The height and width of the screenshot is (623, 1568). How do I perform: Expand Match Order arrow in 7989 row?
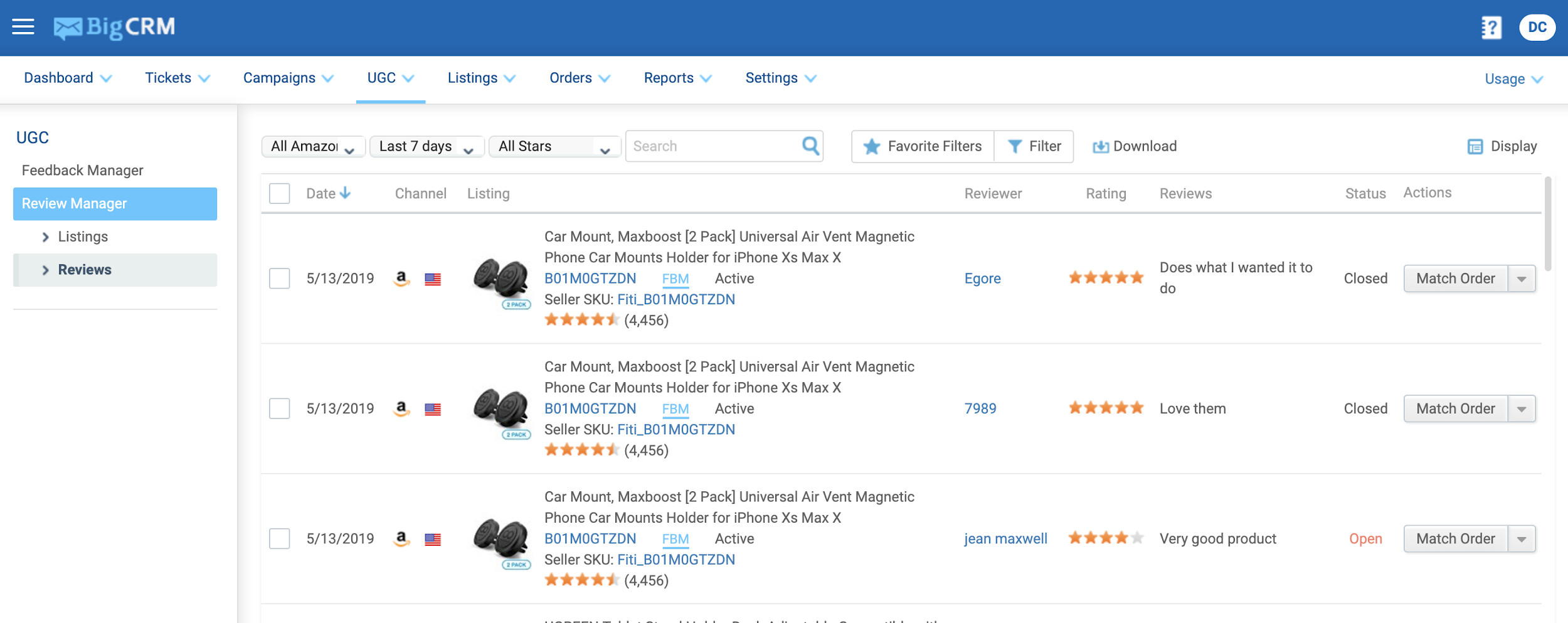point(1522,409)
